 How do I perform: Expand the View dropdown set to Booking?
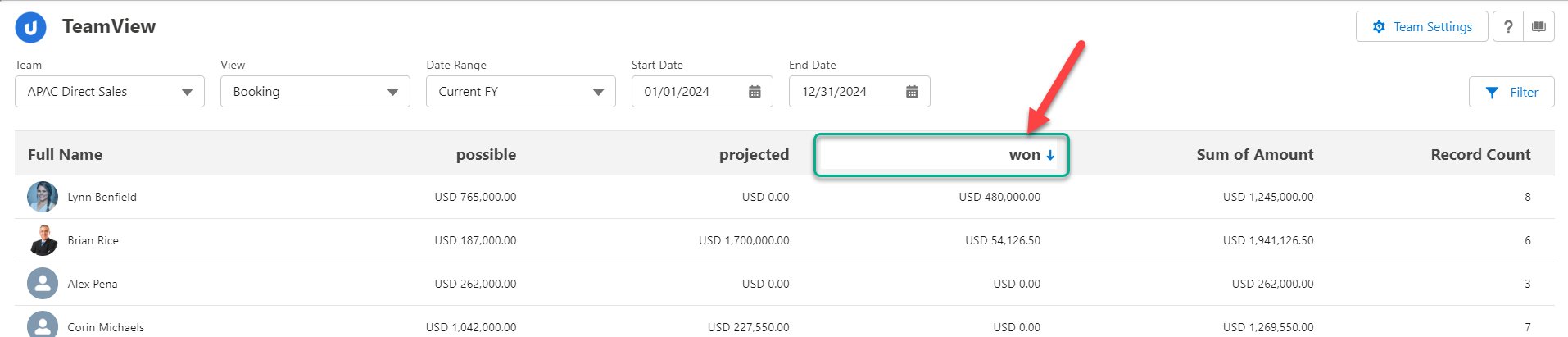tap(315, 92)
